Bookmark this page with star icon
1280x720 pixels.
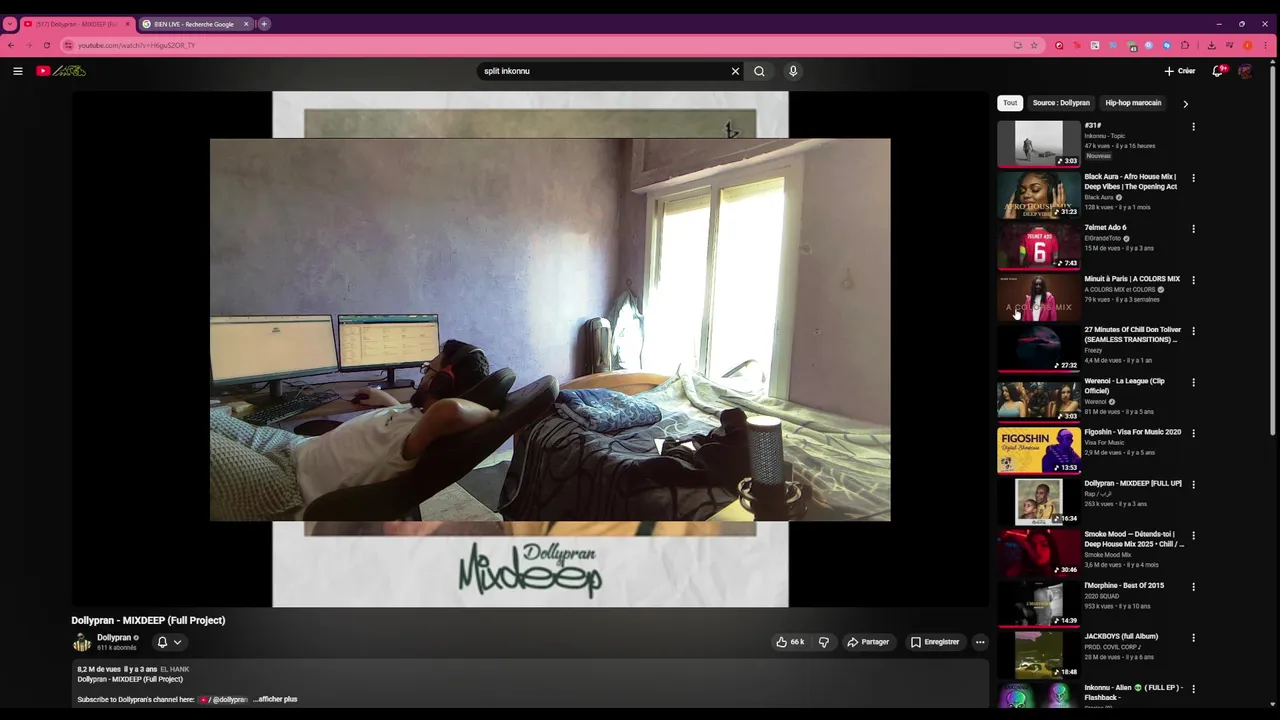point(1034,45)
